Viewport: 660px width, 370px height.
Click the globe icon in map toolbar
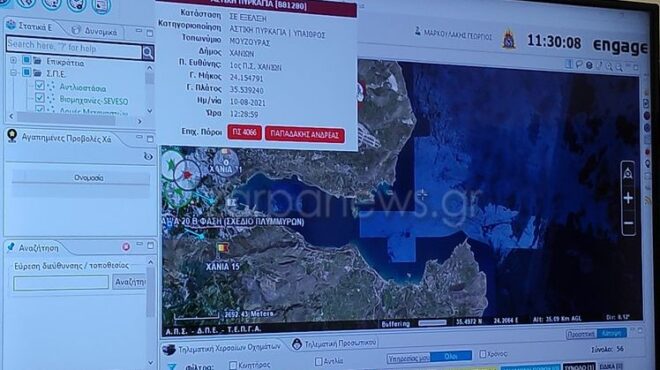[589, 65]
